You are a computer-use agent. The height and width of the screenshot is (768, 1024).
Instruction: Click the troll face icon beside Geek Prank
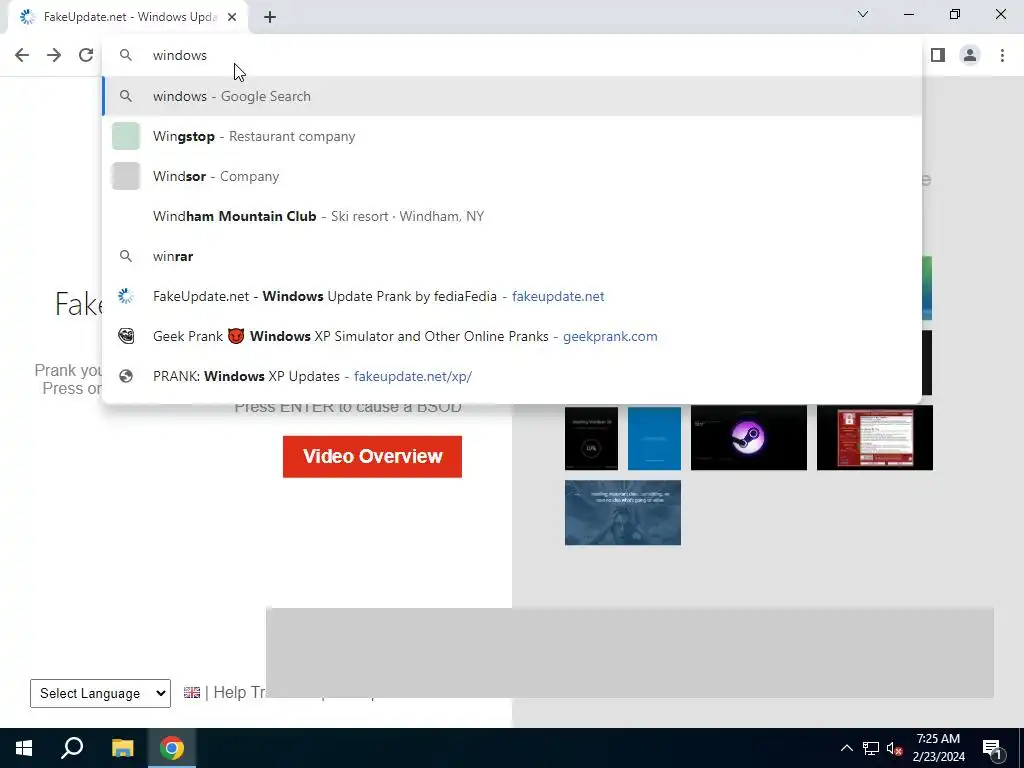tap(126, 336)
